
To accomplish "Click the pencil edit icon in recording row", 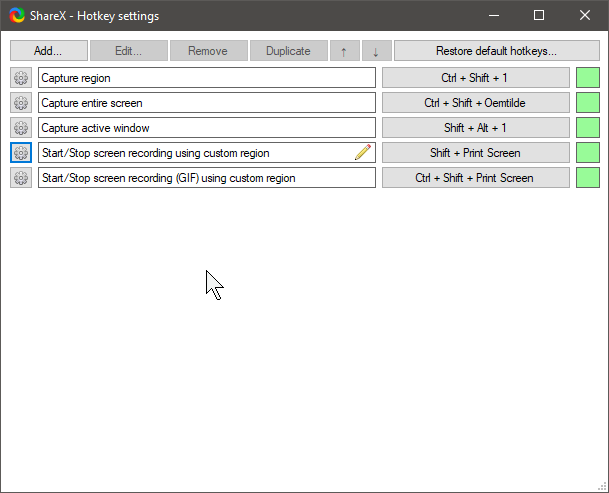I will click(363, 153).
